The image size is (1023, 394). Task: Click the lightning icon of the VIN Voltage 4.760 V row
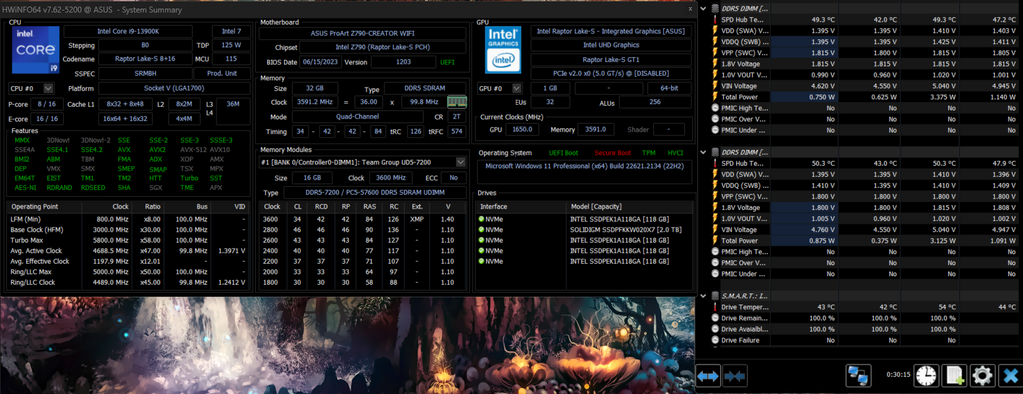[x=715, y=229]
